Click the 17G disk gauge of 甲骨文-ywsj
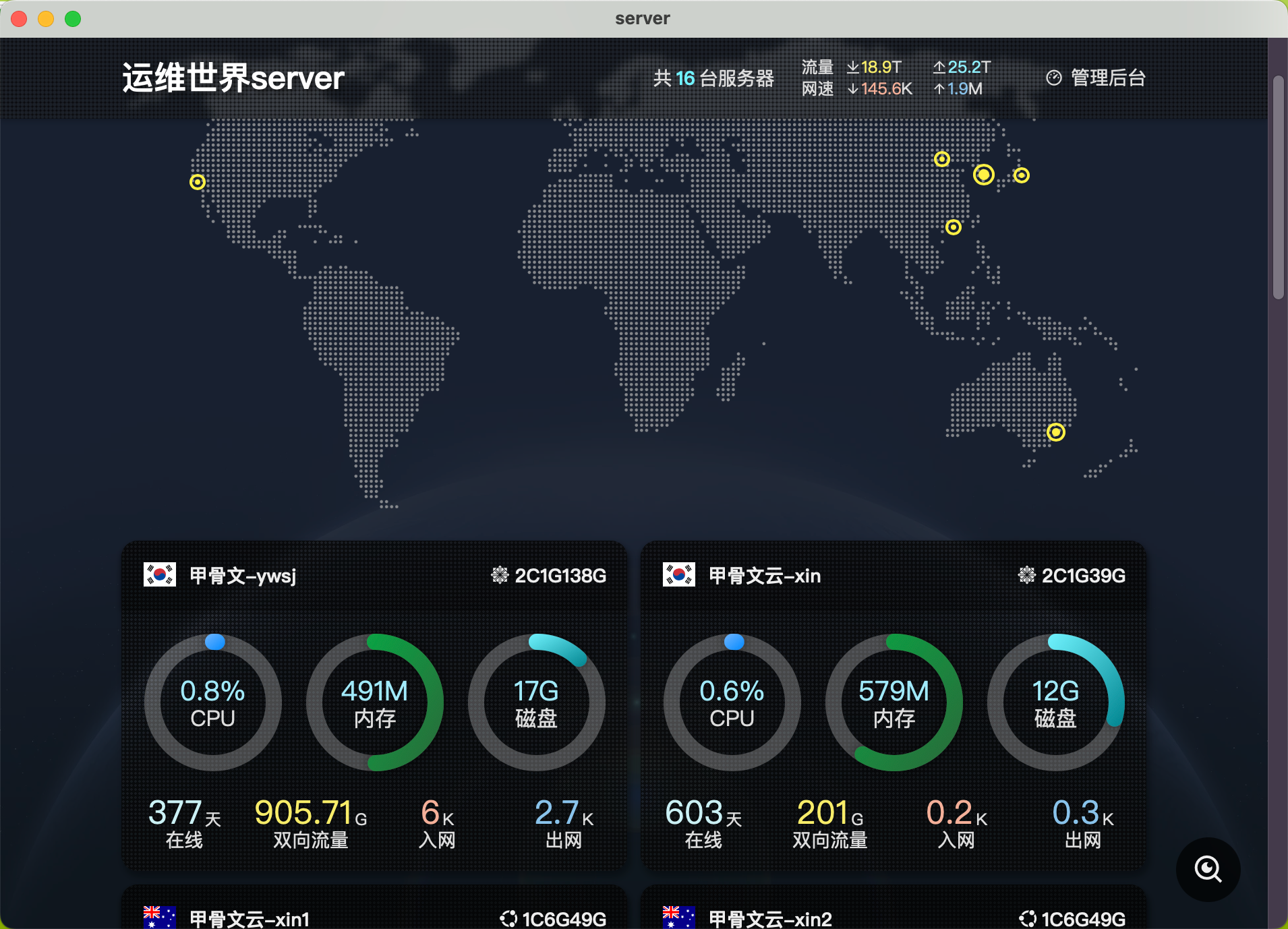This screenshot has height=929, width=1288. [x=536, y=702]
